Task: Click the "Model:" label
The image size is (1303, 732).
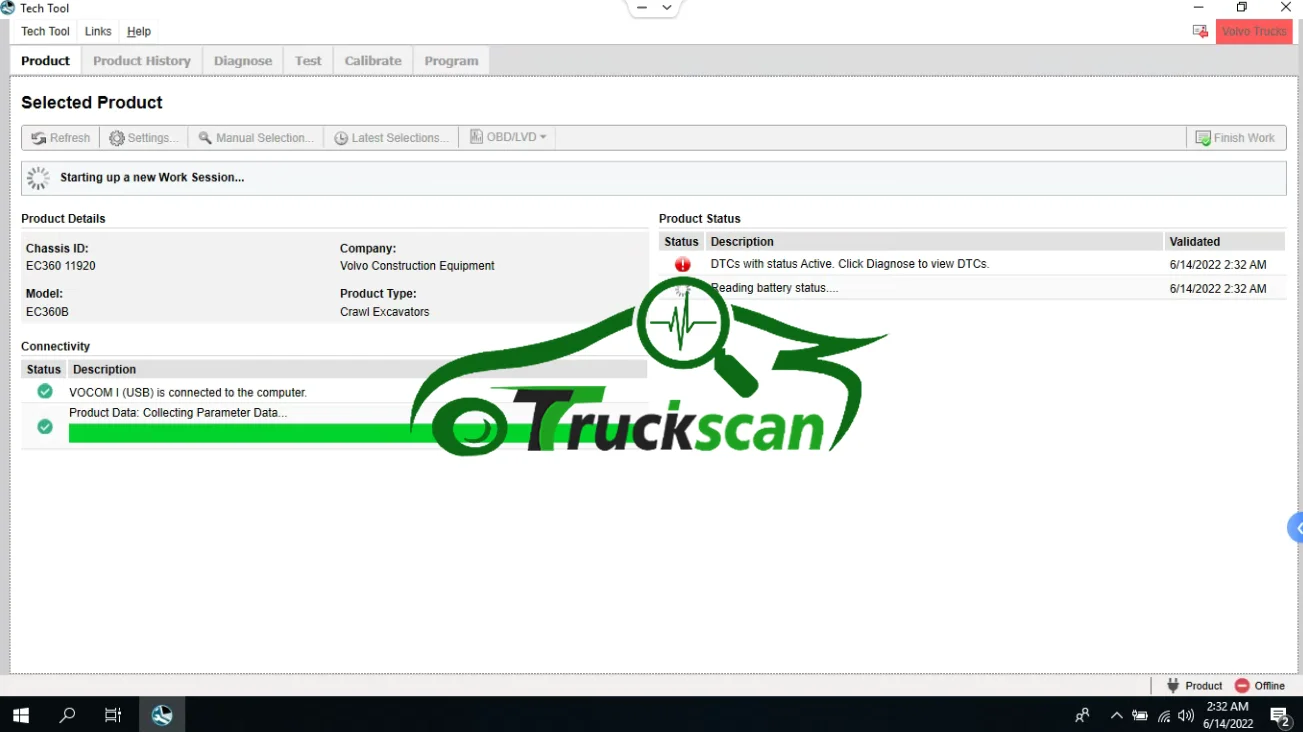Action: 44,294
